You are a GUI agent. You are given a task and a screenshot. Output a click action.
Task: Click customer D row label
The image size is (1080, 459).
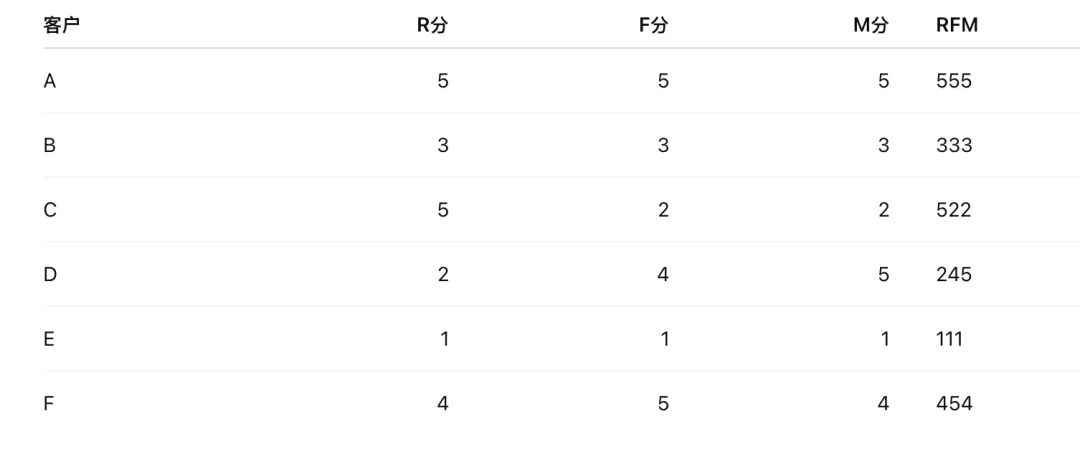50,274
